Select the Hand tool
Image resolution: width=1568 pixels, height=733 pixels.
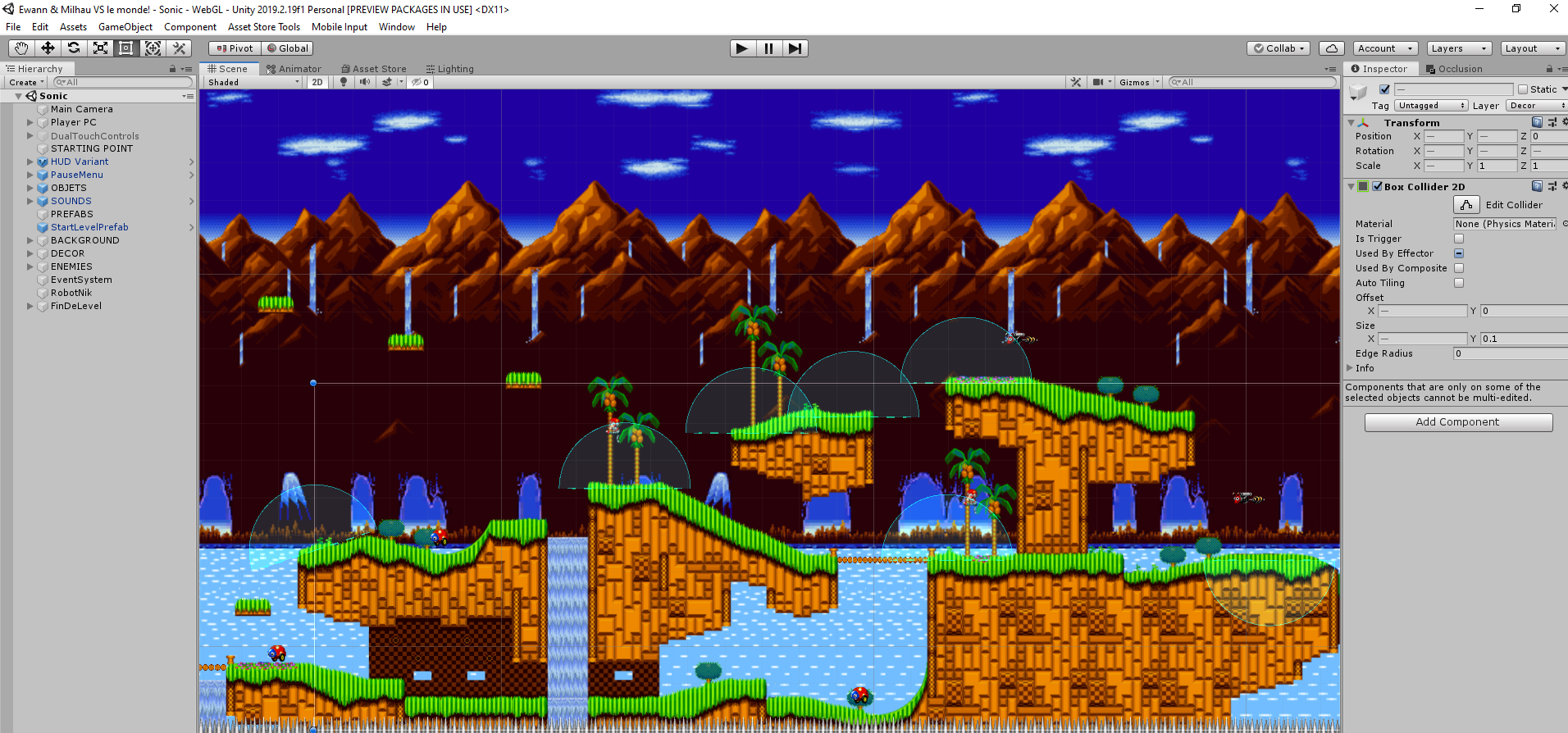point(21,48)
